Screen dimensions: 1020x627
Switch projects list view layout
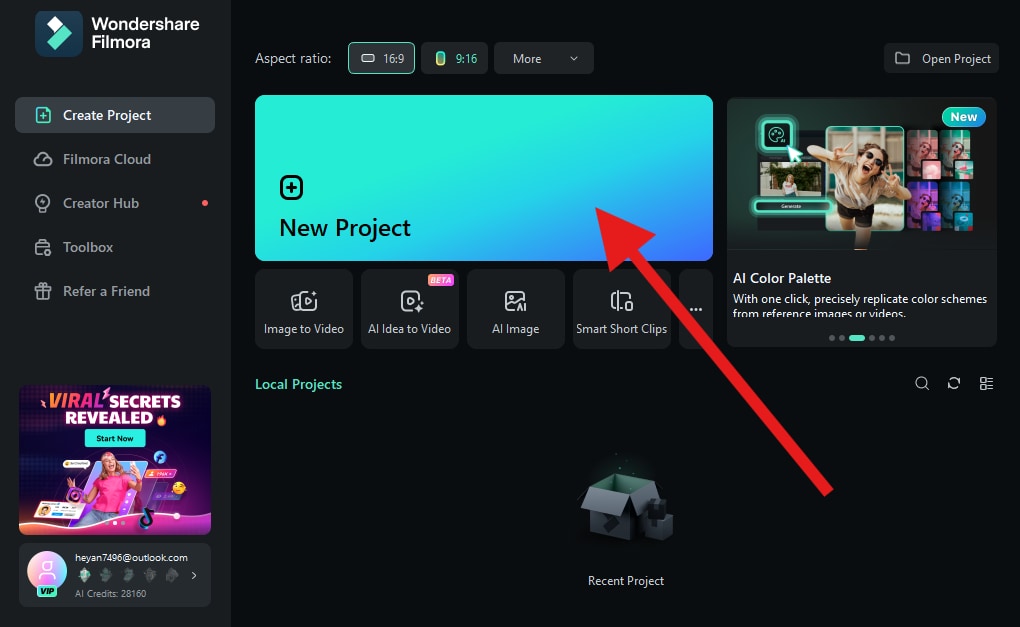coord(986,384)
